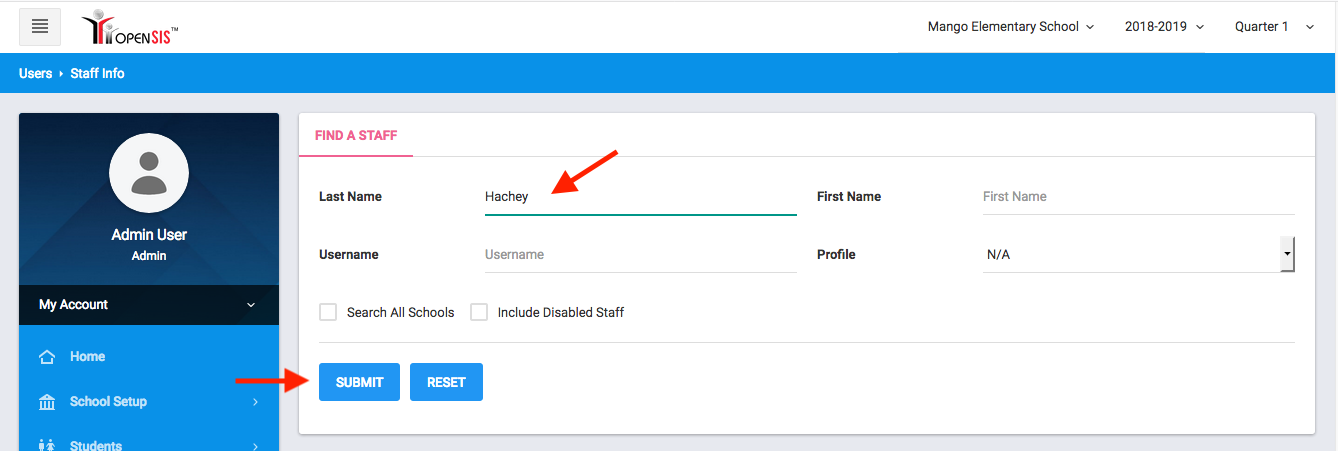Click the hamburger menu icon
Image resolution: width=1338 pixels, height=451 pixels.
coord(40,27)
